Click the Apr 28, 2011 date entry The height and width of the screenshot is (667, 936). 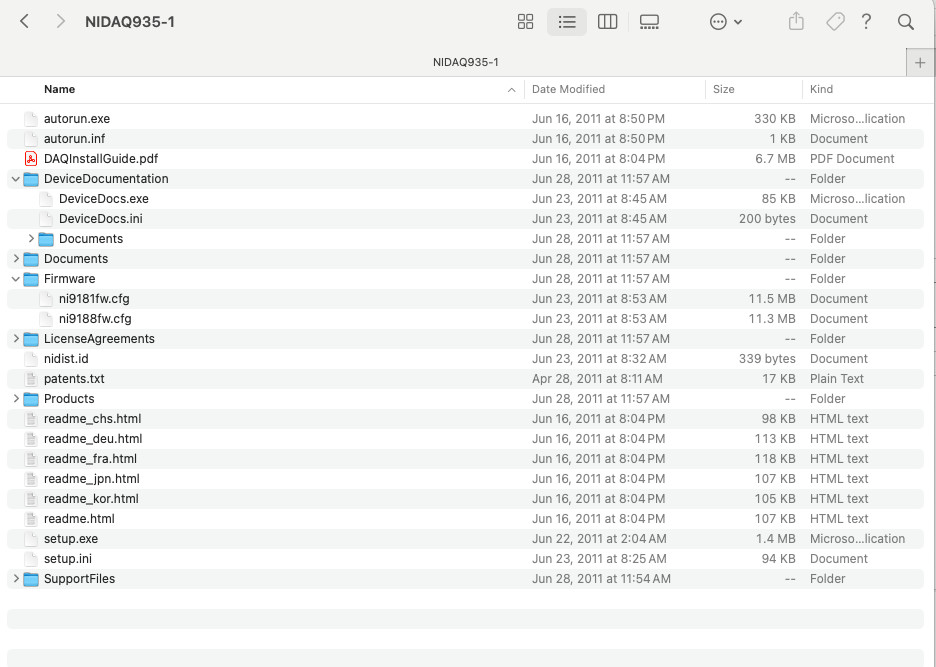[x=597, y=379]
